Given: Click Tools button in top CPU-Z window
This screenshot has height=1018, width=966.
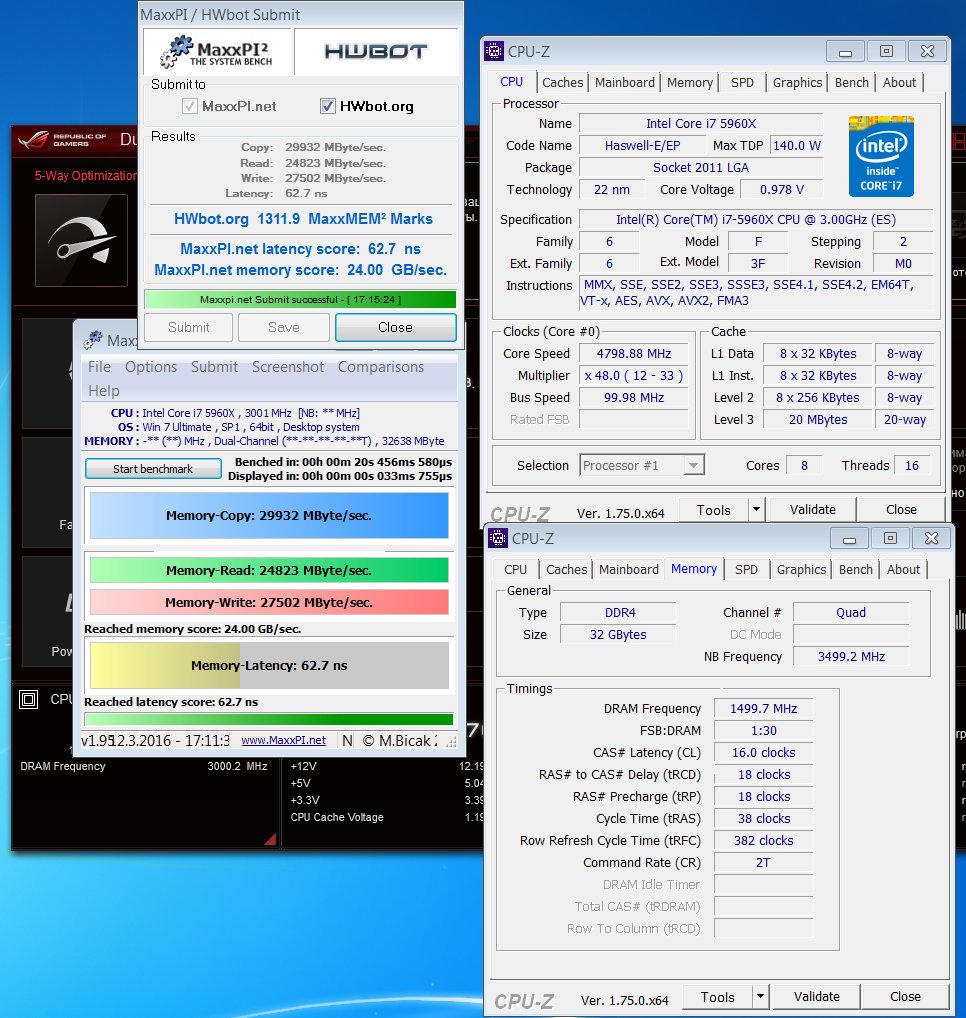Looking at the screenshot, I should click(x=713, y=510).
